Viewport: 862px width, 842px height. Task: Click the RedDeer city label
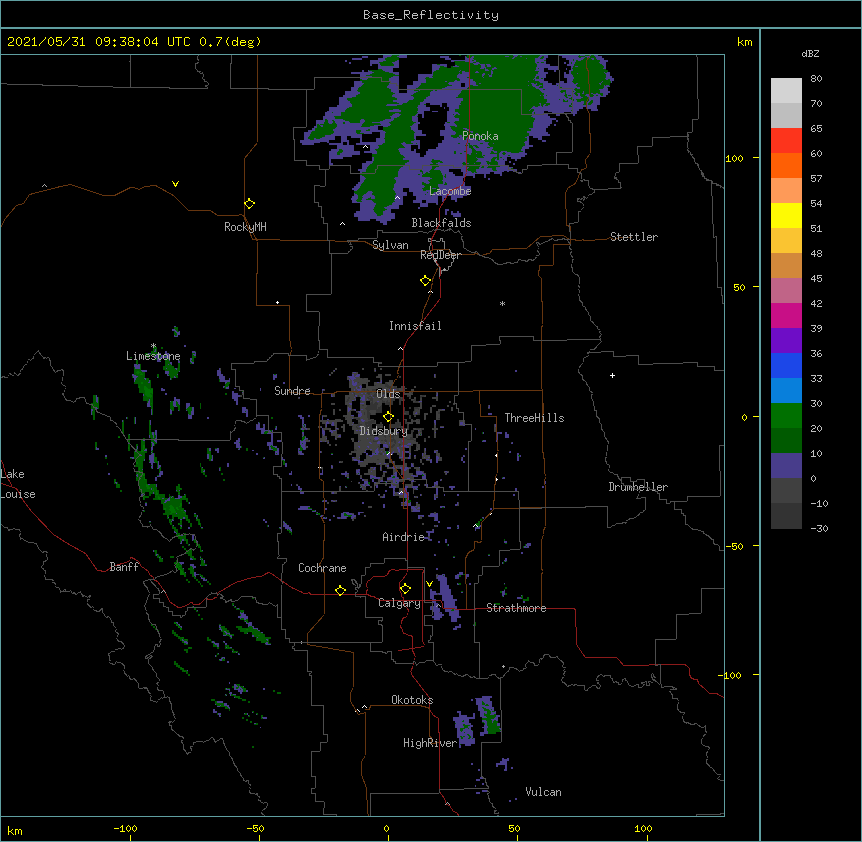[x=440, y=255]
